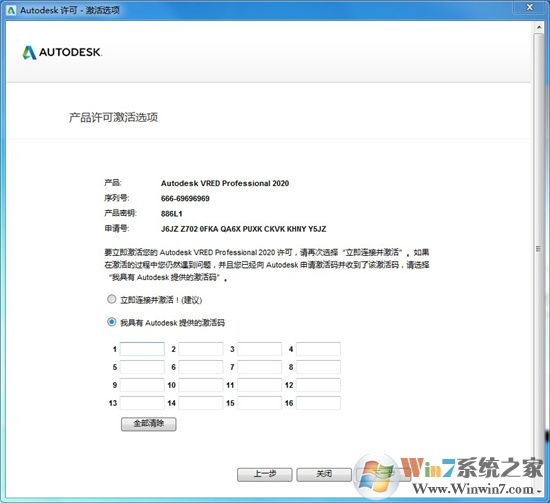Click the scrollbar up arrow
Image resolution: width=550 pixels, height=503 pixels.
pos(539,28)
